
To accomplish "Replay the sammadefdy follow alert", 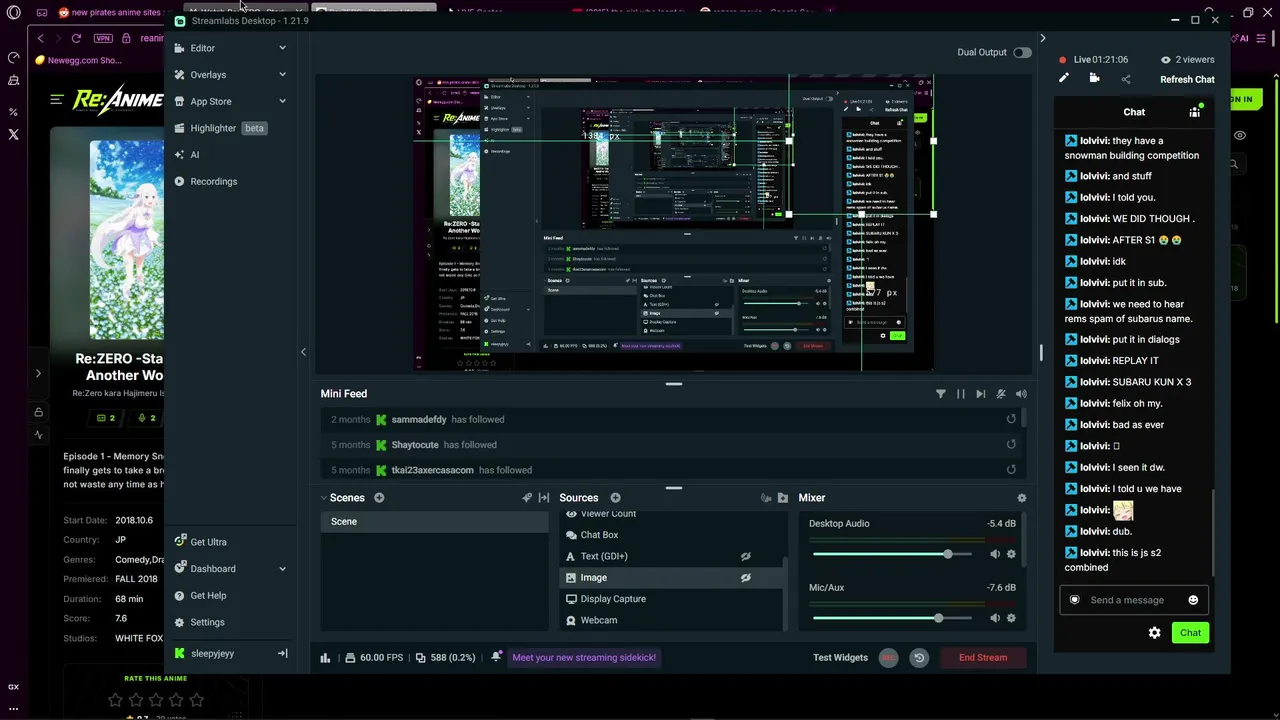I will click(1011, 420).
